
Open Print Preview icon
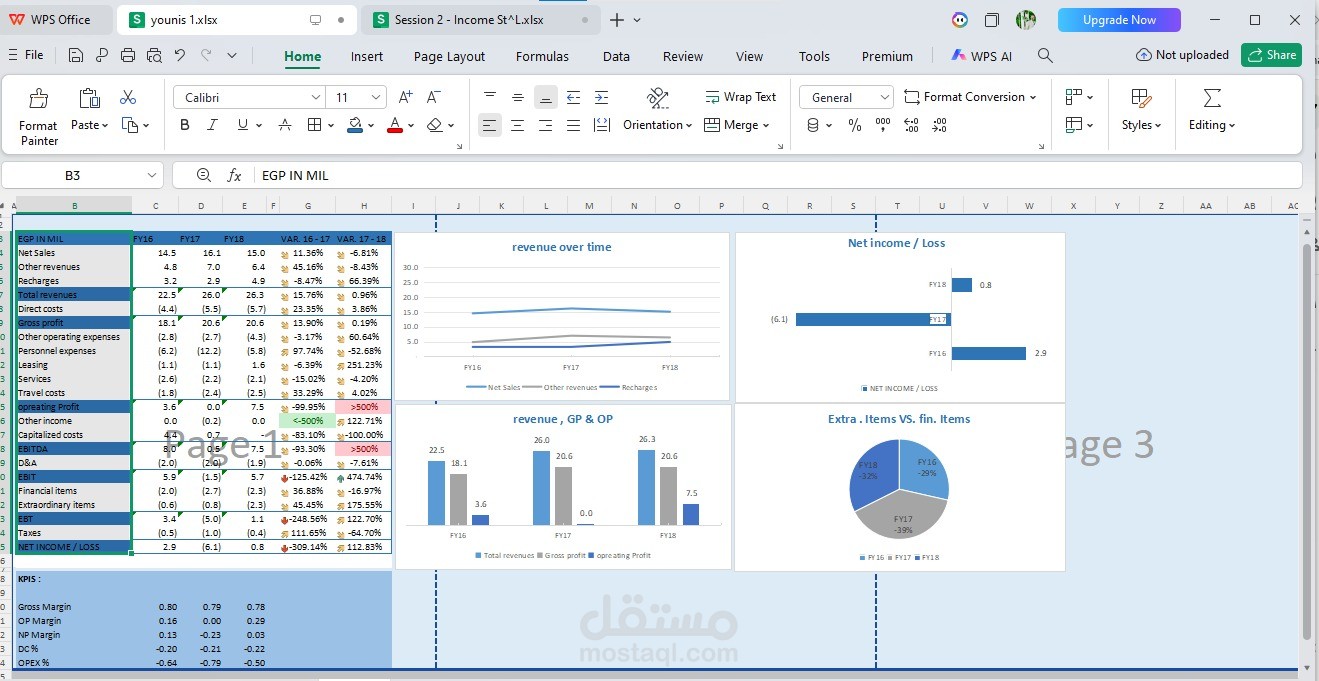[x=153, y=56]
